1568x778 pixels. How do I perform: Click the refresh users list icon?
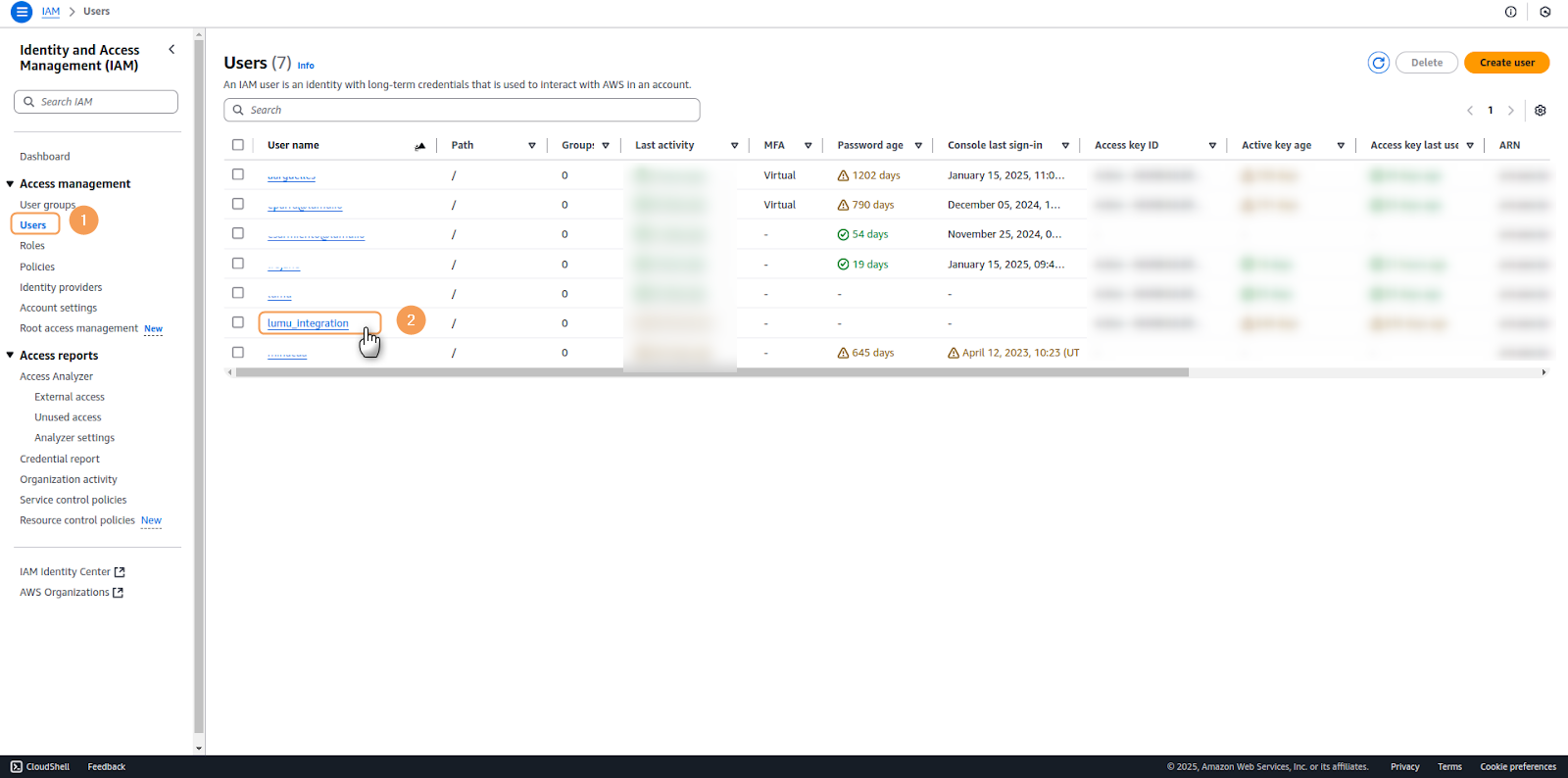point(1378,63)
